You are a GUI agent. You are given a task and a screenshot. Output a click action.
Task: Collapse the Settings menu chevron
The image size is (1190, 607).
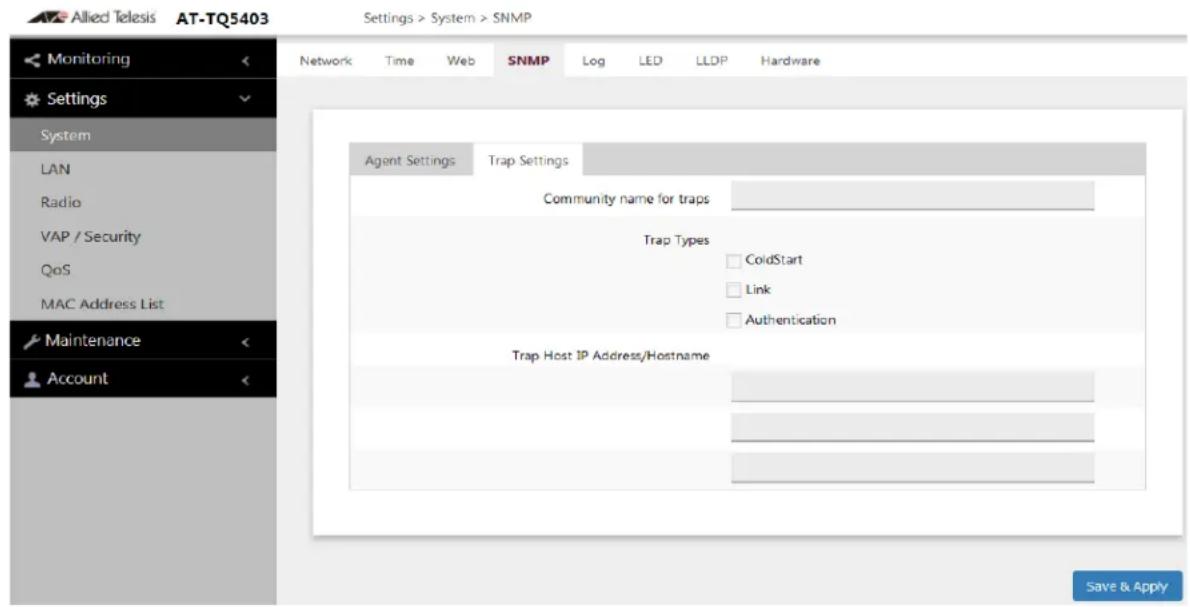pyautogui.click(x=244, y=99)
